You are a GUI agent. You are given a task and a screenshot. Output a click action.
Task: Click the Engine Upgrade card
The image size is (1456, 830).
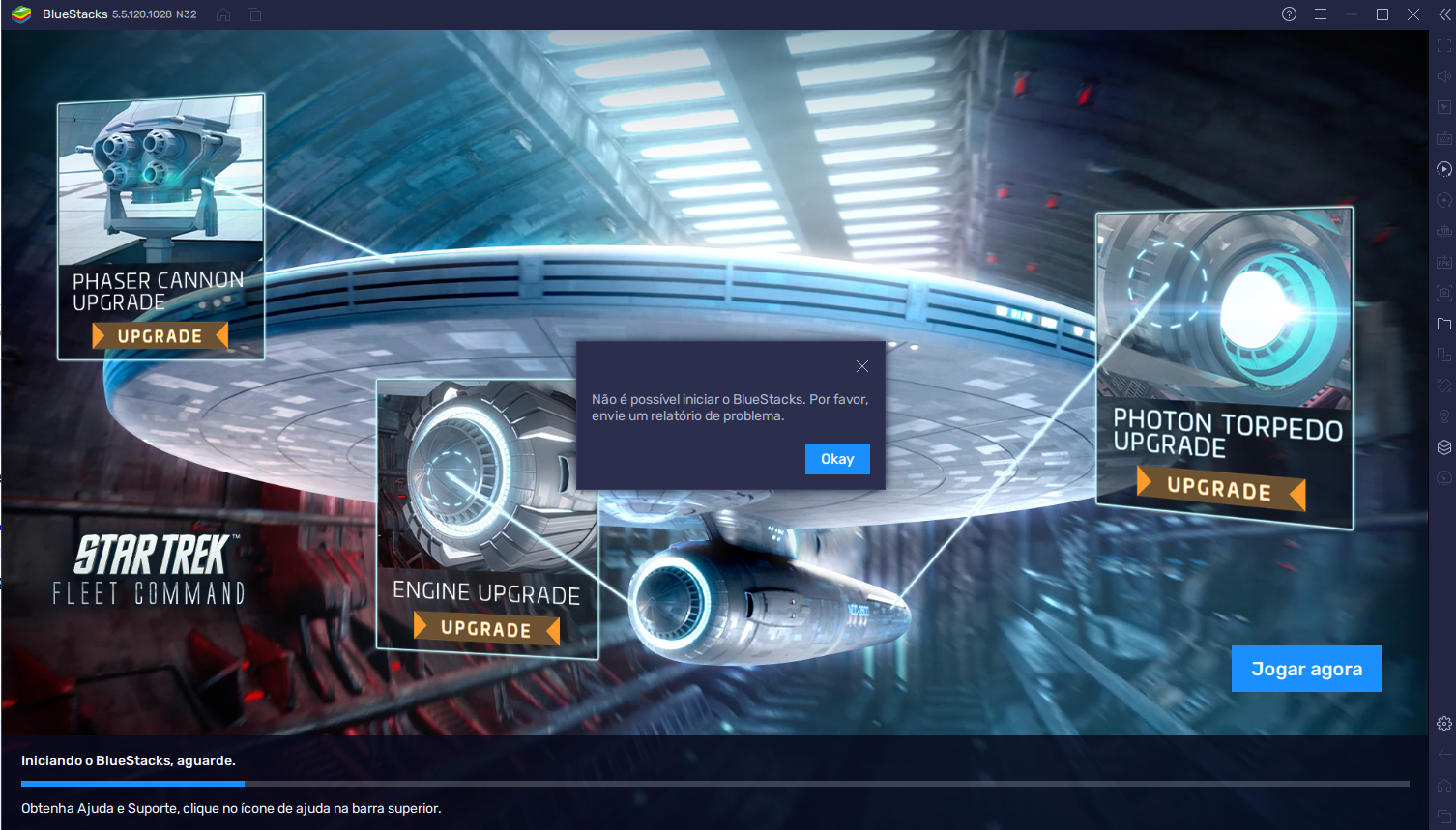pyautogui.click(x=487, y=519)
